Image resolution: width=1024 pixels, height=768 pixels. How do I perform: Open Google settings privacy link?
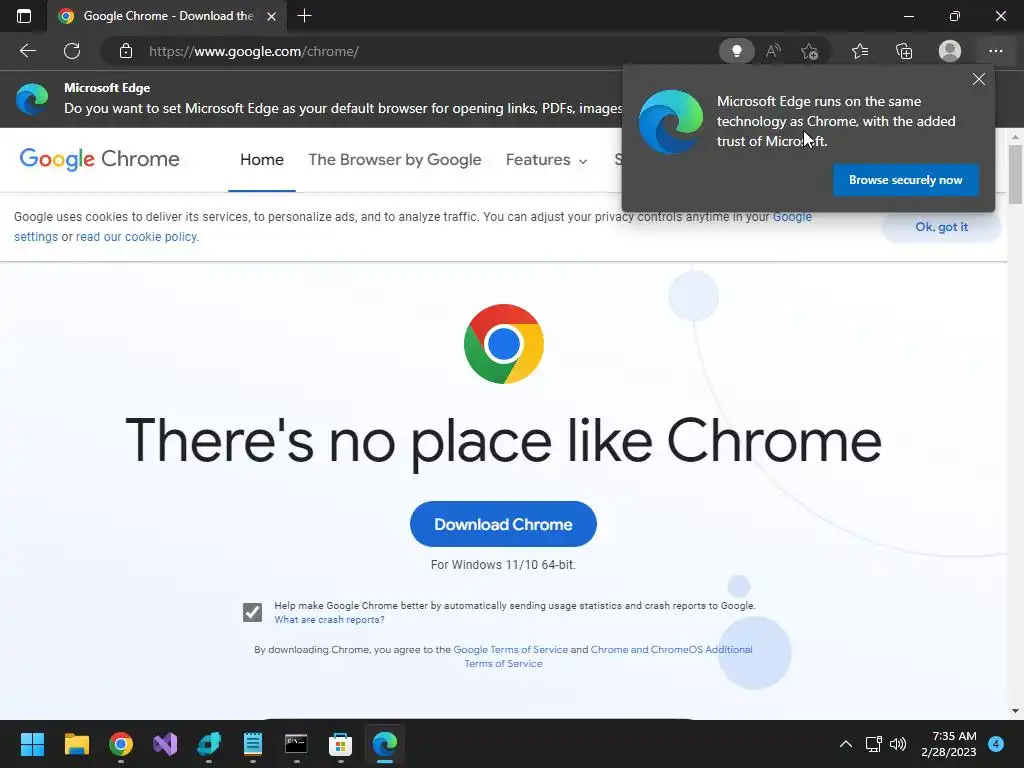point(792,217)
